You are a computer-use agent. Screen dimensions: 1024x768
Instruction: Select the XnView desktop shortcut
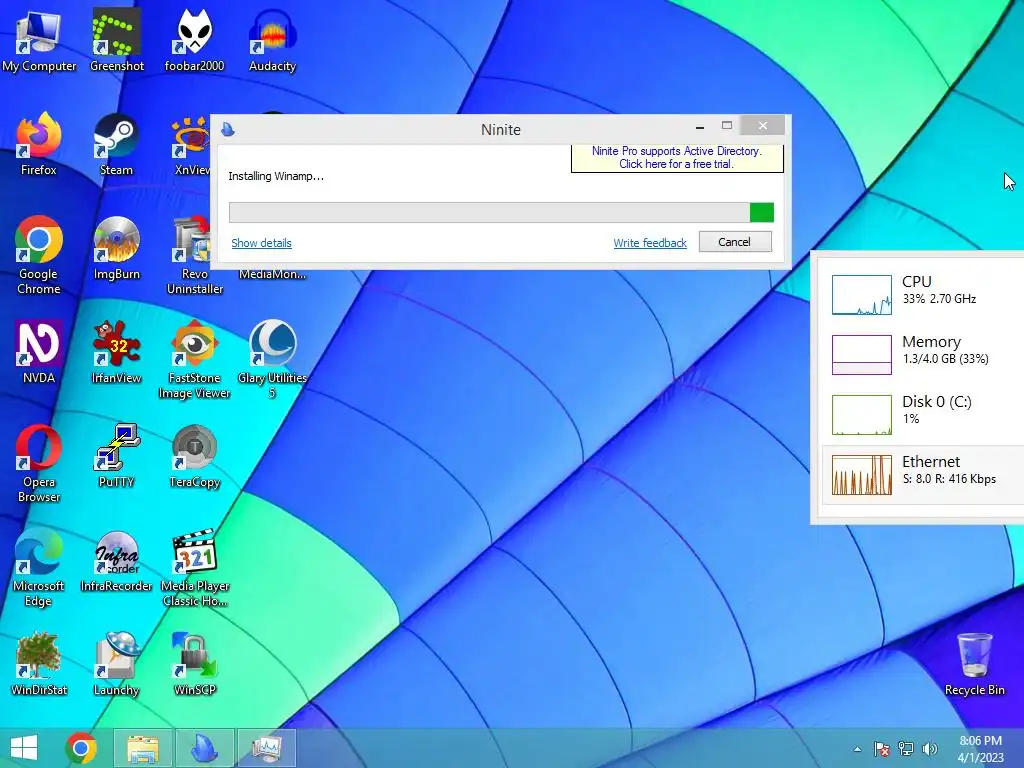click(191, 144)
